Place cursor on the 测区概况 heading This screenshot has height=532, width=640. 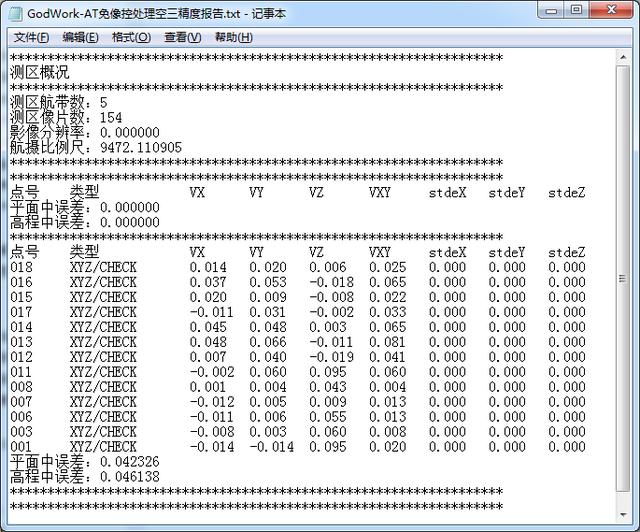40,73
